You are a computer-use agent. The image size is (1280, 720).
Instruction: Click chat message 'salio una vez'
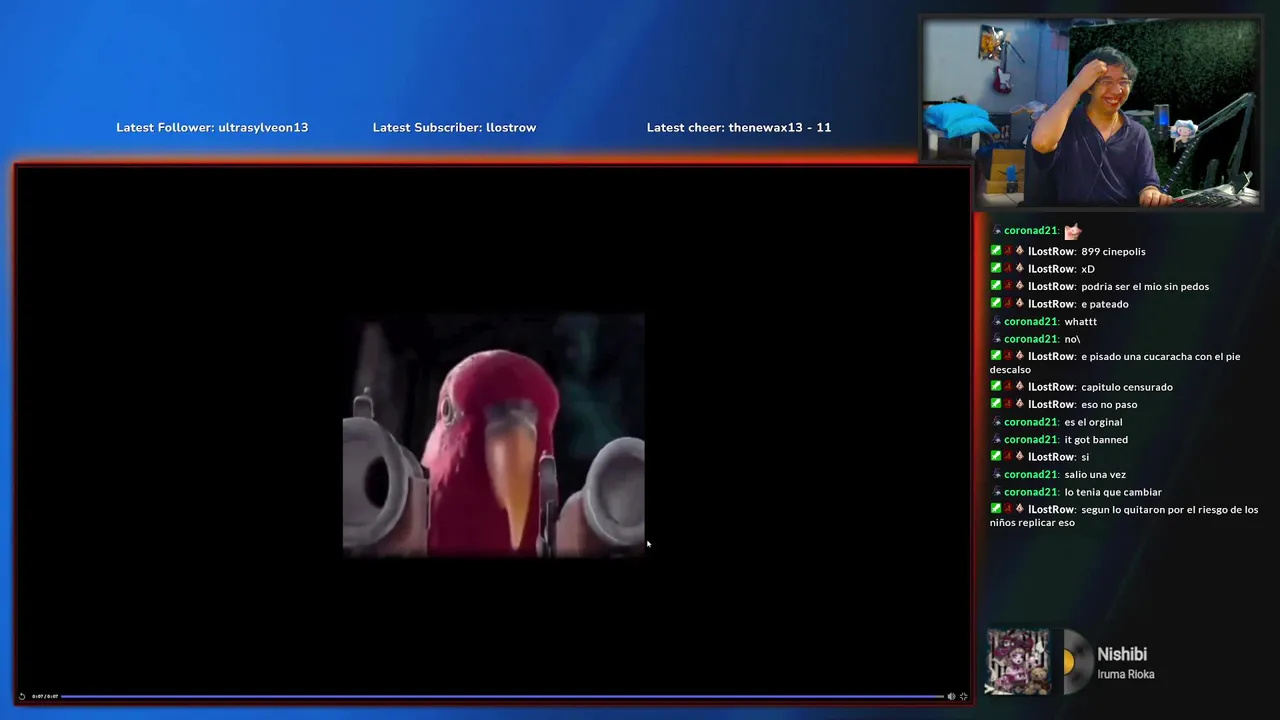tap(1095, 475)
